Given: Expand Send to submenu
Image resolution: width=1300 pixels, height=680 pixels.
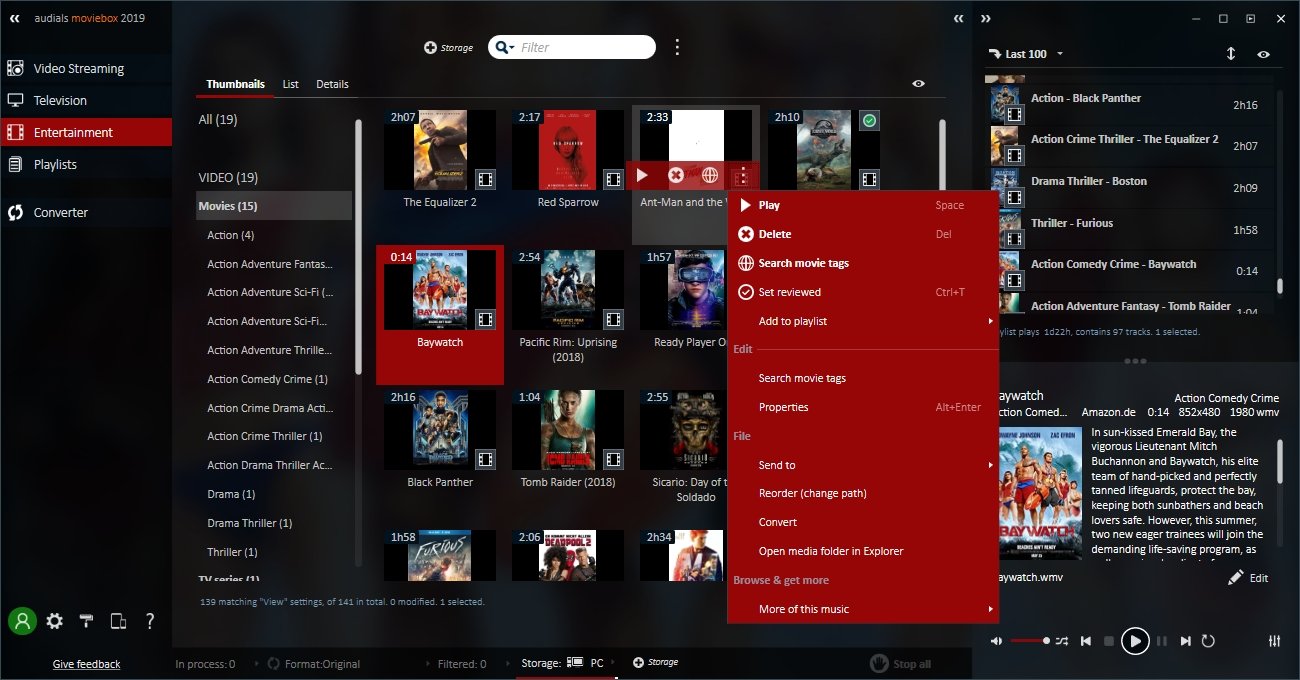Looking at the screenshot, I should coord(863,465).
